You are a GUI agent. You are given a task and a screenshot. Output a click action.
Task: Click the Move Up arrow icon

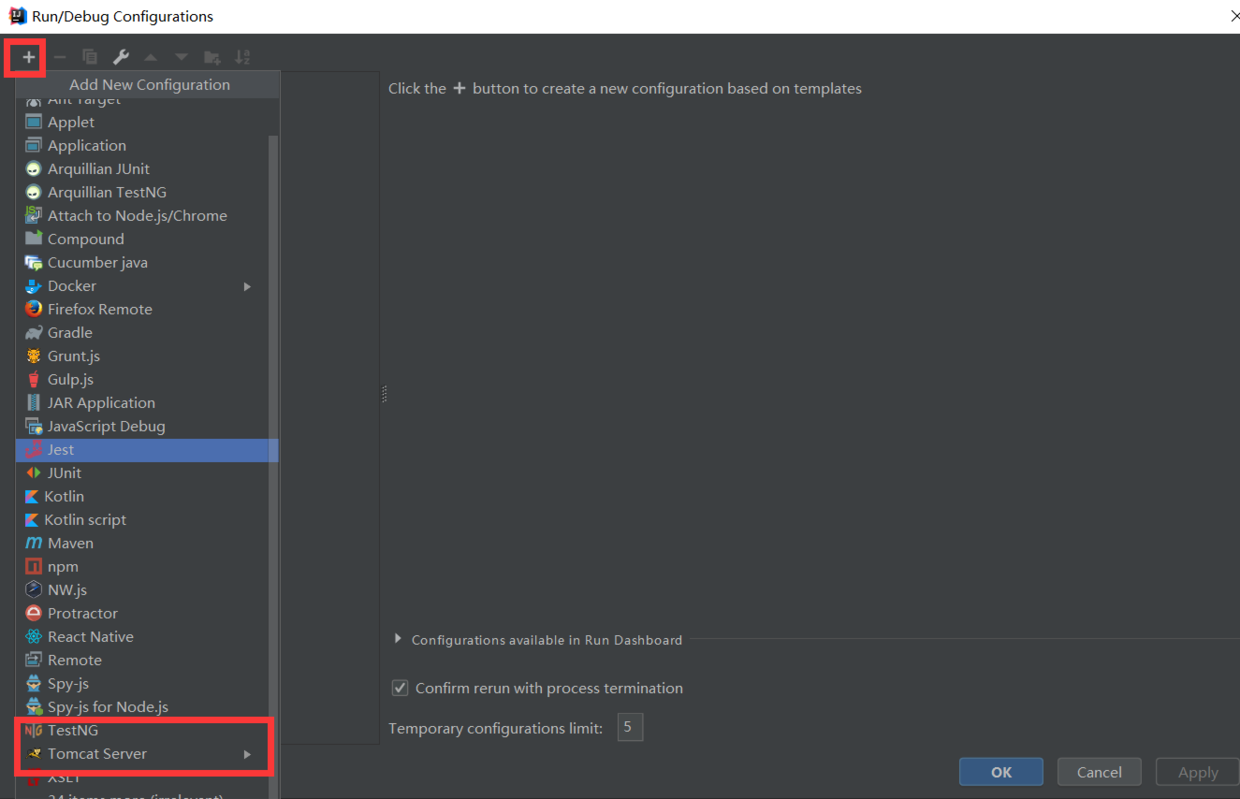coord(151,57)
